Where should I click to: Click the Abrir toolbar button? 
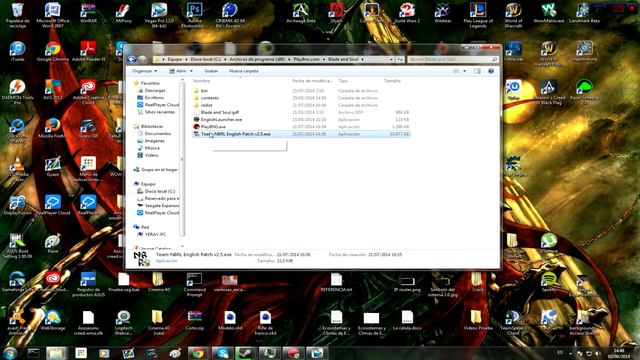[x=178, y=71]
